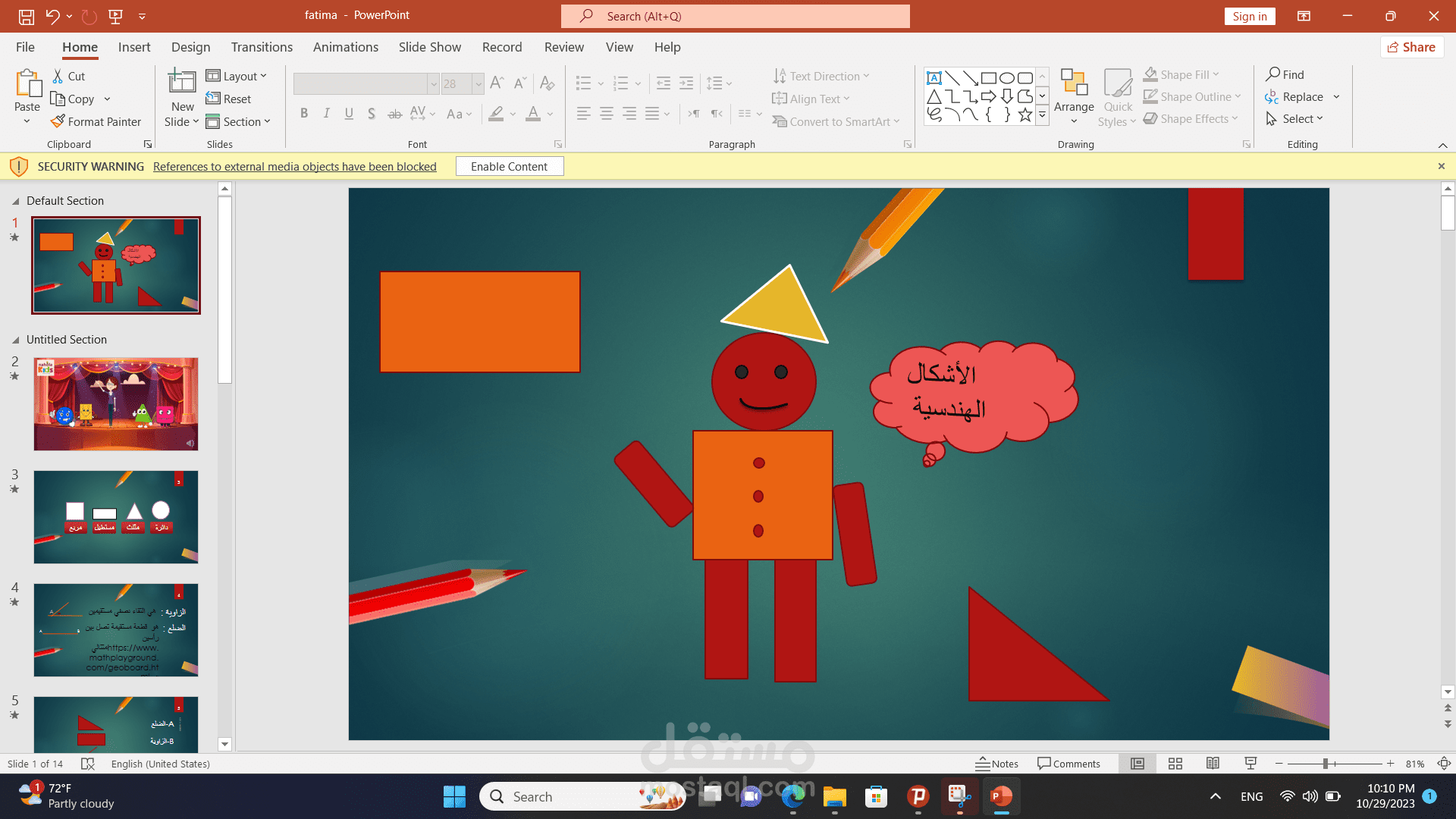Viewport: 1456px width, 819px height.
Task: Open the Shape Fill dropdown
Action: point(1181,74)
